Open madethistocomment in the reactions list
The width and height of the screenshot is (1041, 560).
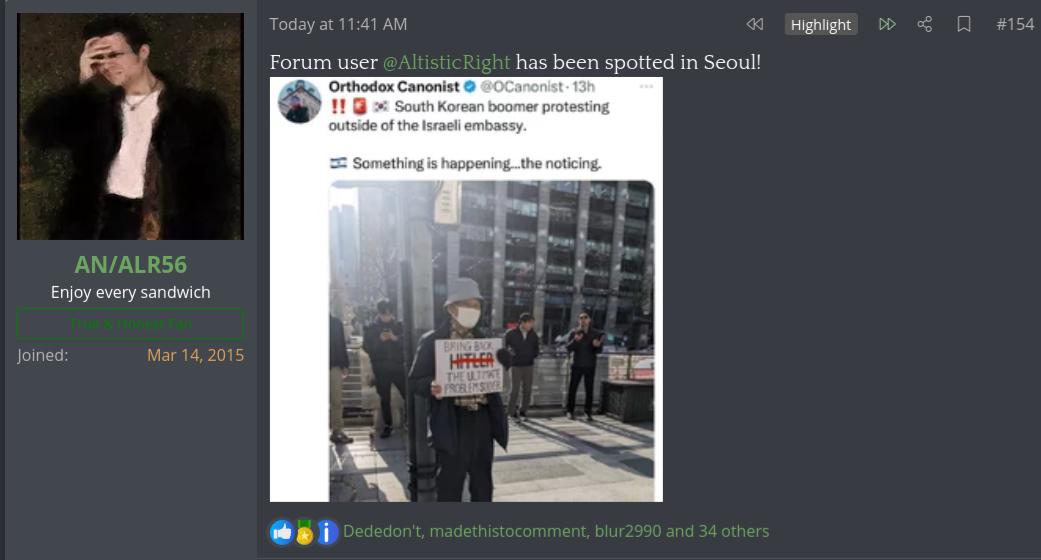pos(508,531)
